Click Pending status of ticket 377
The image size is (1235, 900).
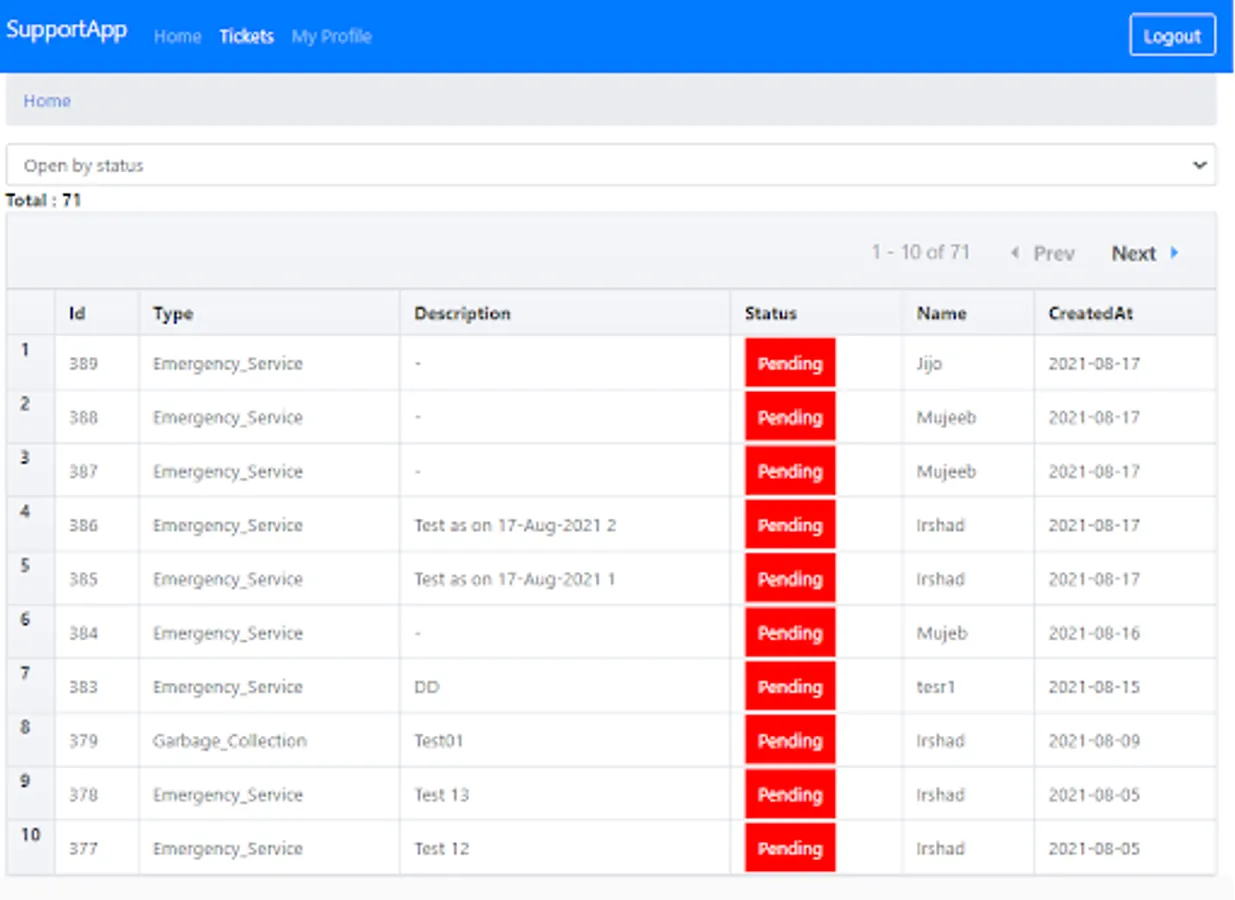click(x=790, y=849)
